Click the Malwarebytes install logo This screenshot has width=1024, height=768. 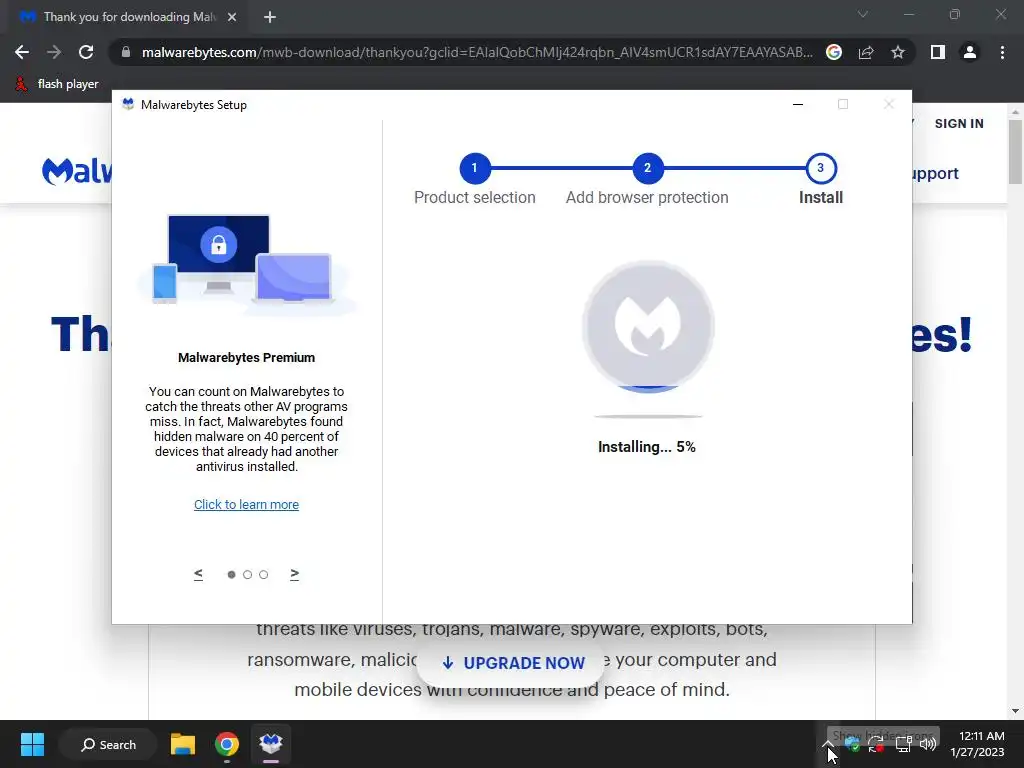648,326
